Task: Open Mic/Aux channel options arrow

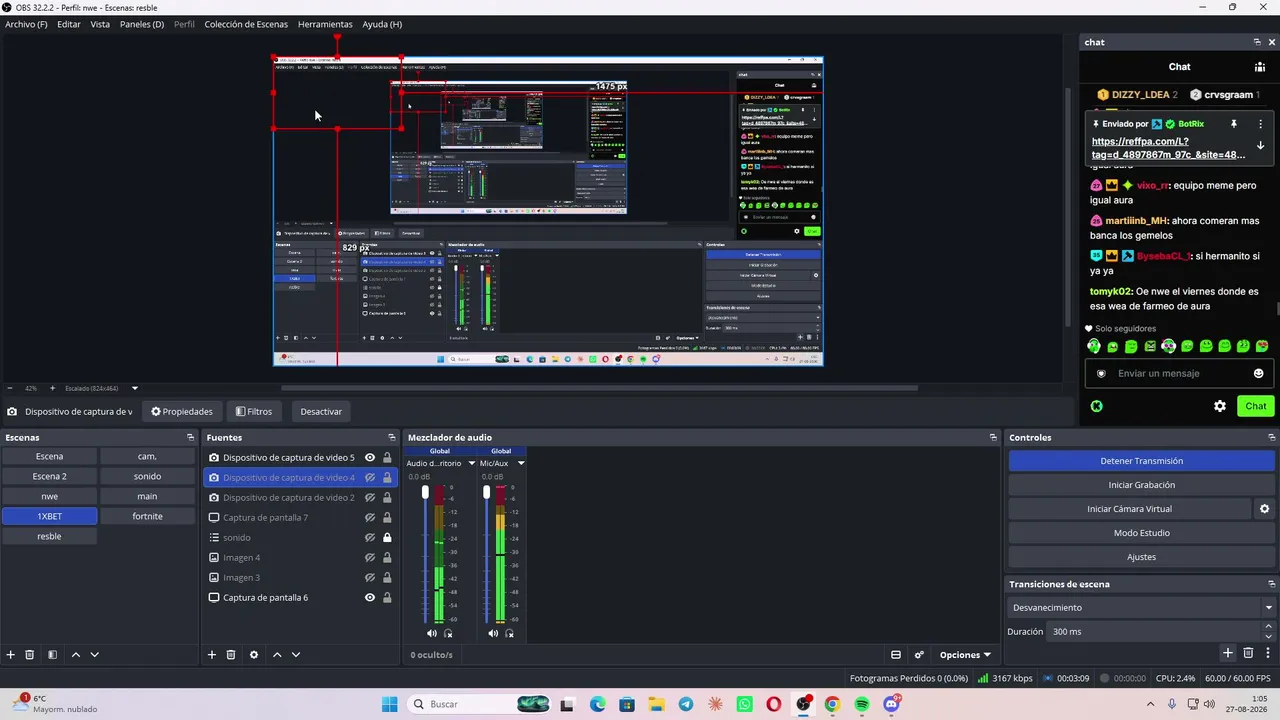Action: coord(521,463)
